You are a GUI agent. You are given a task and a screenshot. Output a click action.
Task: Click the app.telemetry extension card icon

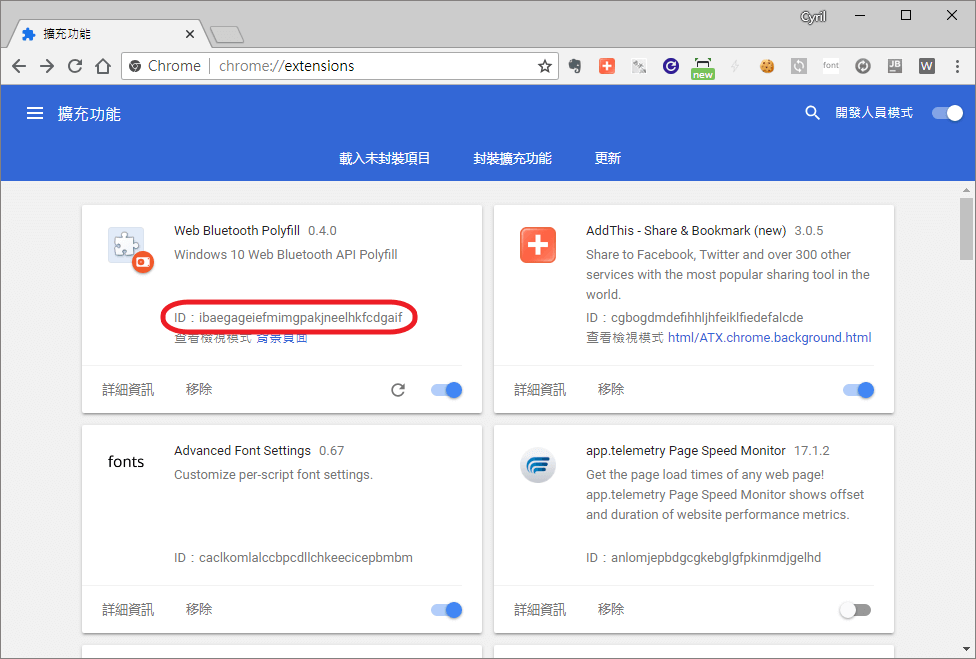point(538,465)
